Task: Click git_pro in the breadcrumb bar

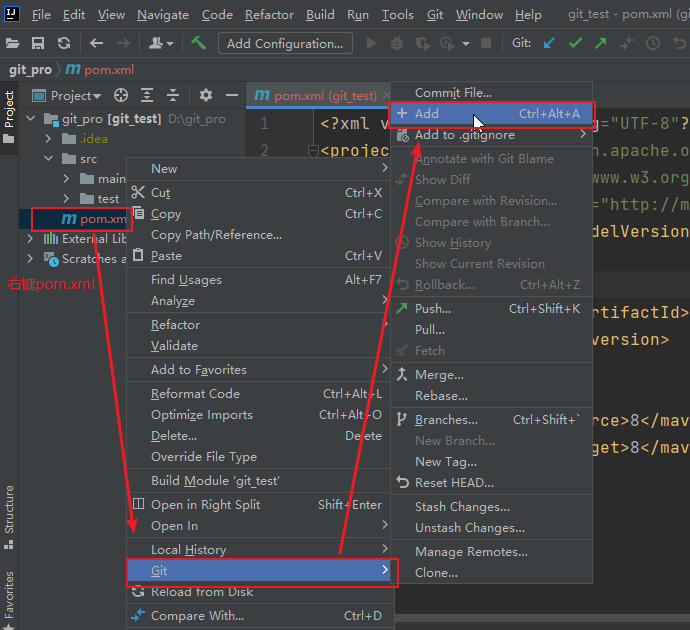Action: [30, 70]
